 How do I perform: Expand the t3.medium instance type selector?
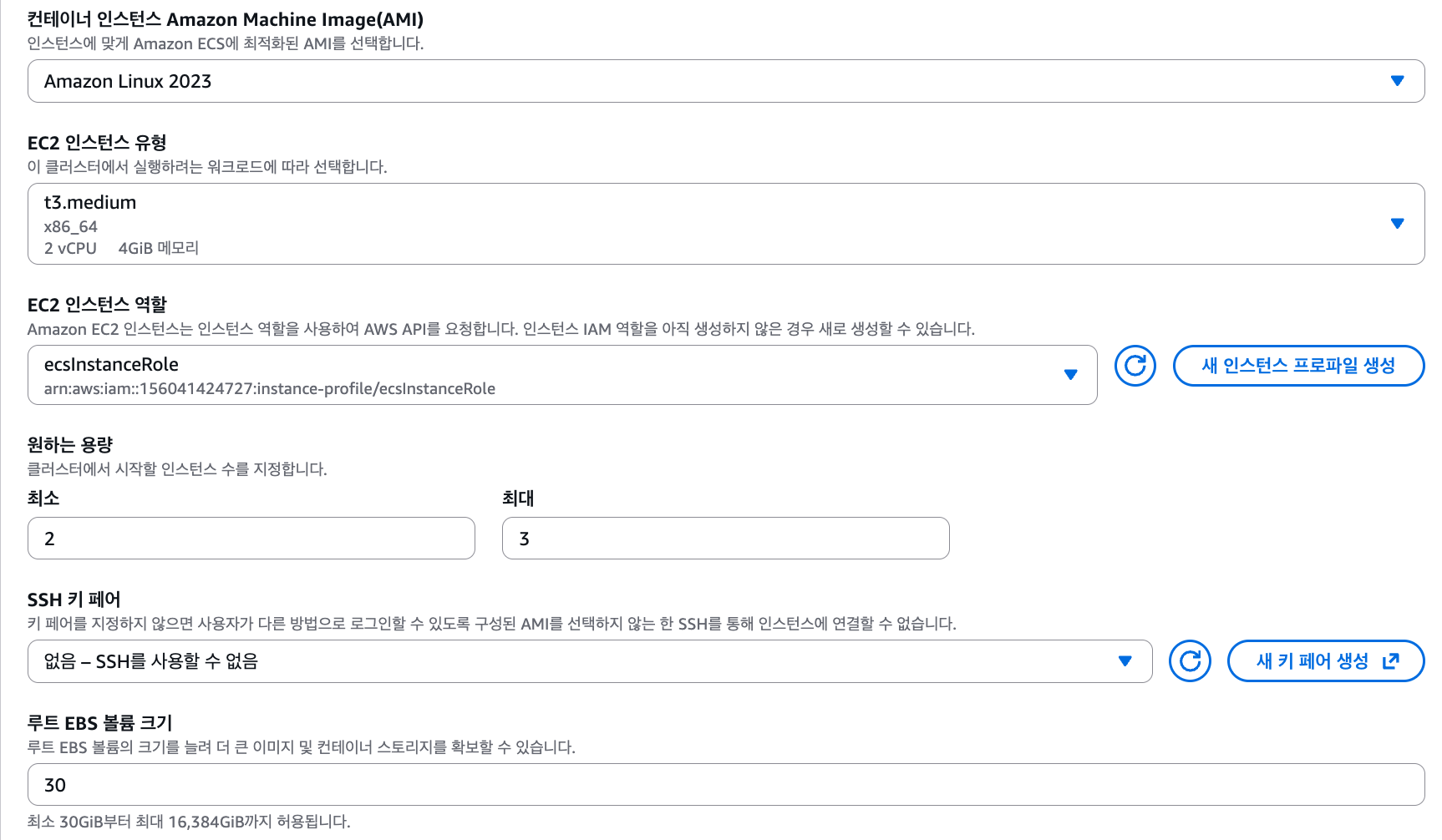(726, 224)
